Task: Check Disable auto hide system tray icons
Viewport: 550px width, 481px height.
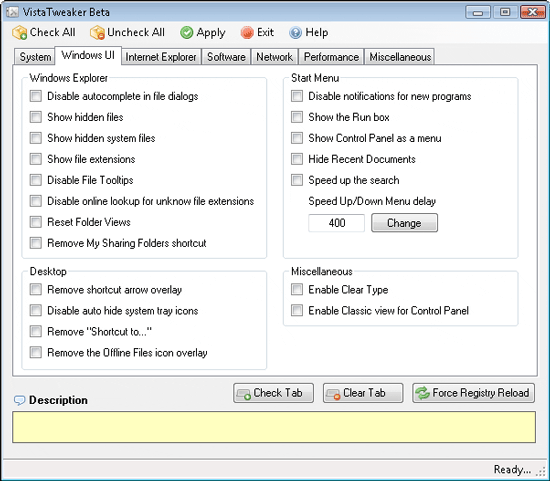Action: coord(35,311)
